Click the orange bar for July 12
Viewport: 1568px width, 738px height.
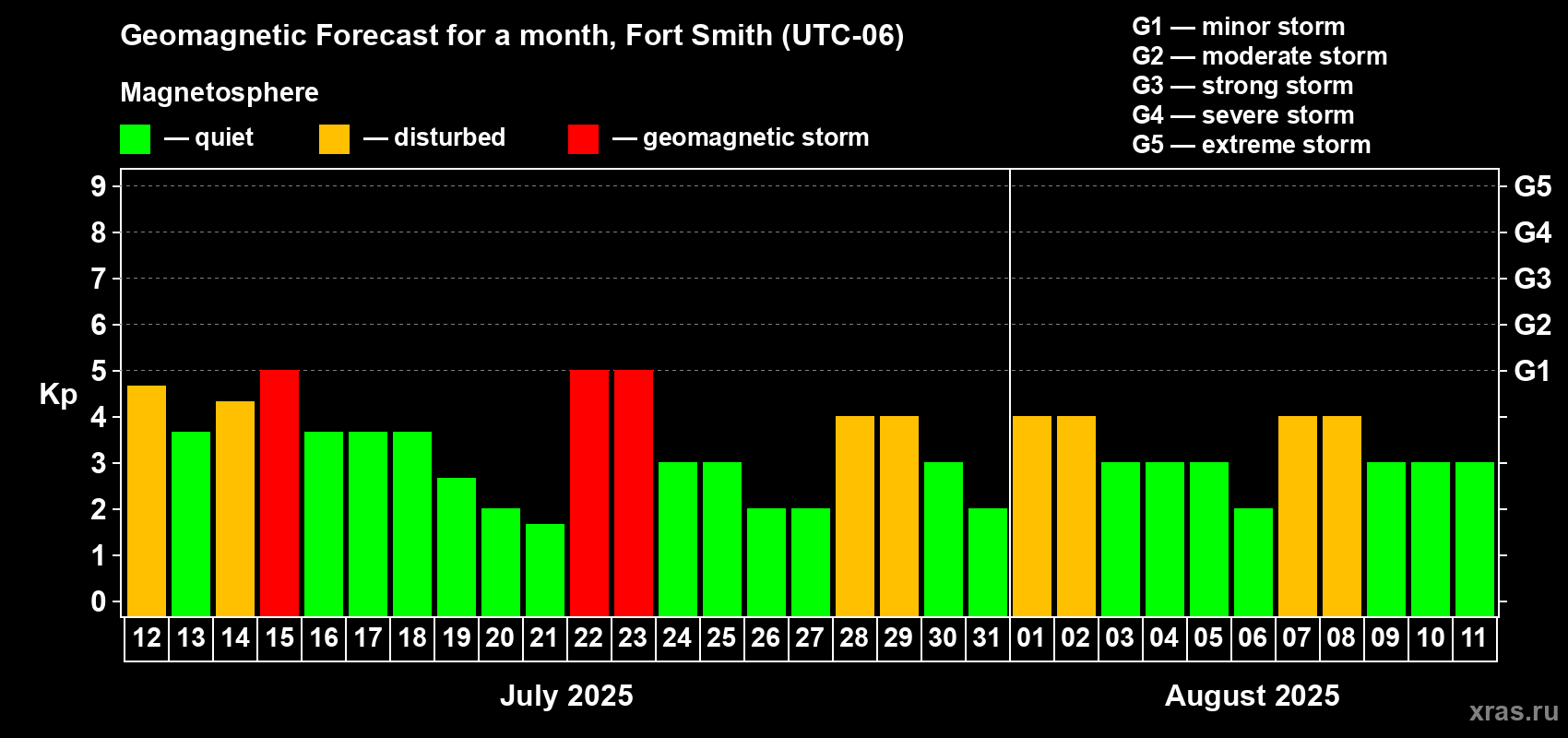(x=147, y=501)
